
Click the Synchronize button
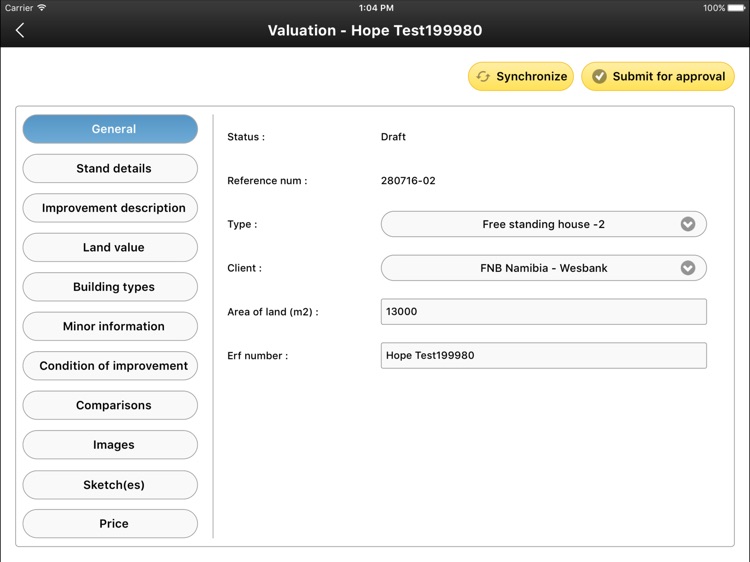coord(520,77)
